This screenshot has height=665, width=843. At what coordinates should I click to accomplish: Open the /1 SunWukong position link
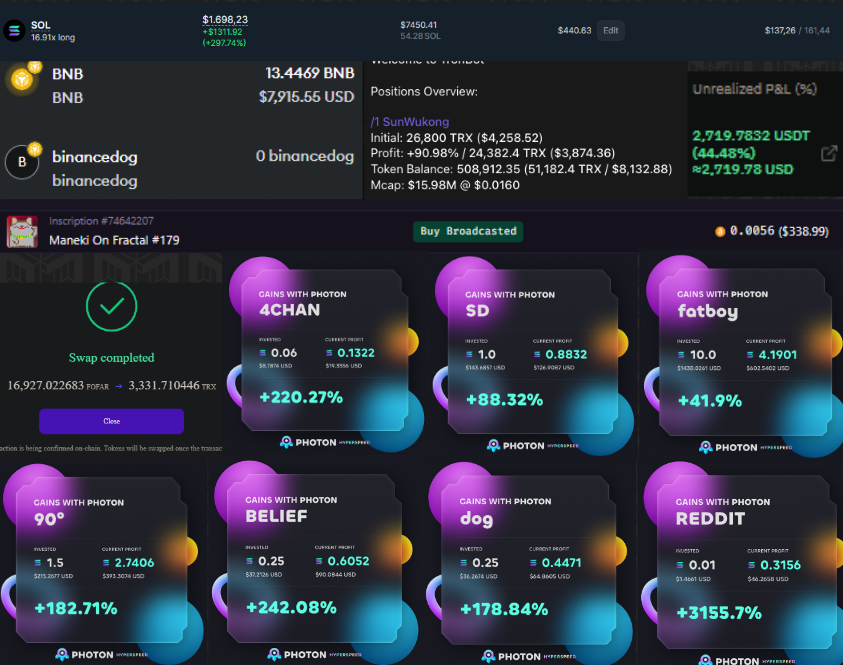coord(410,122)
